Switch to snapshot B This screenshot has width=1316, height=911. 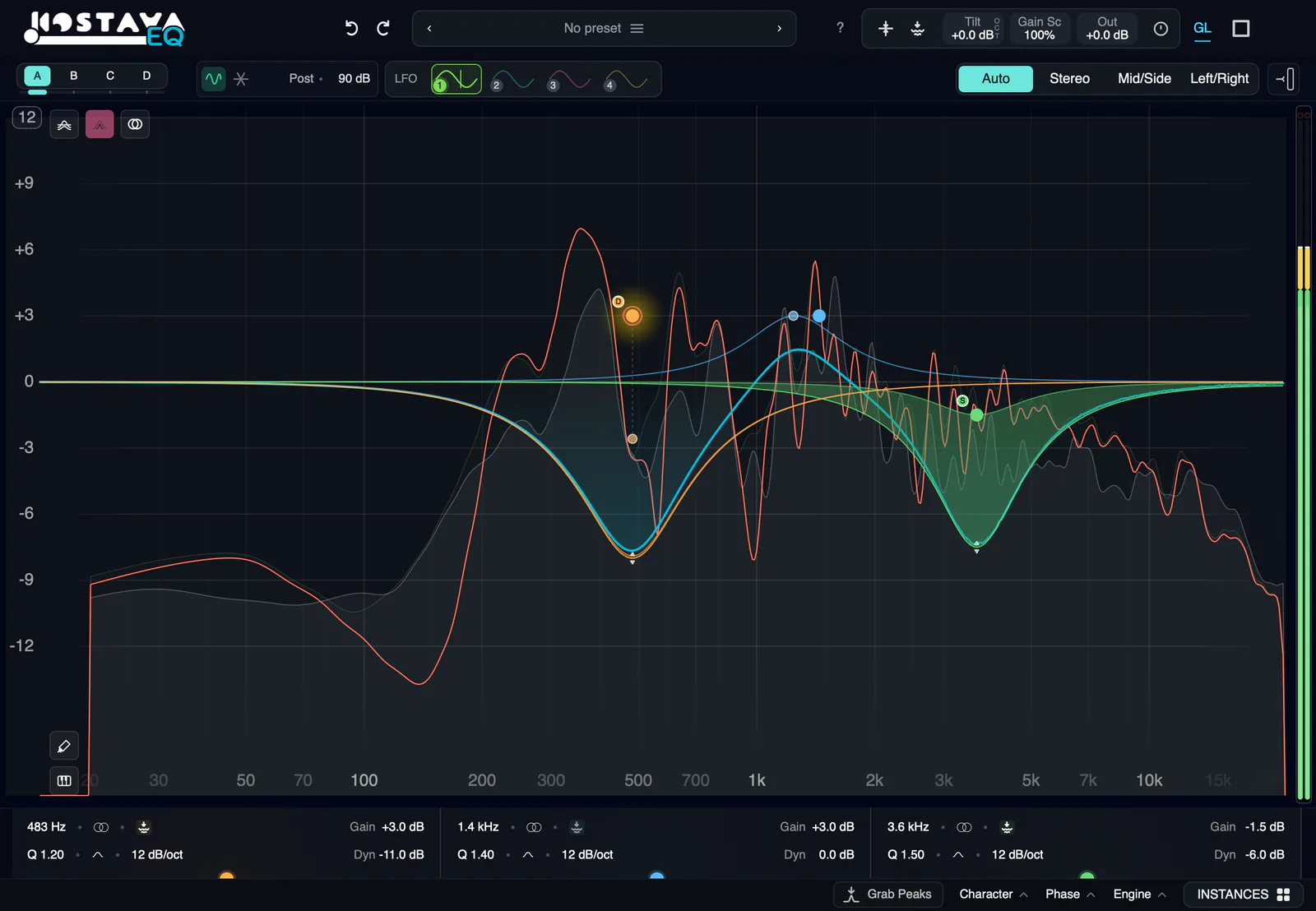click(74, 76)
